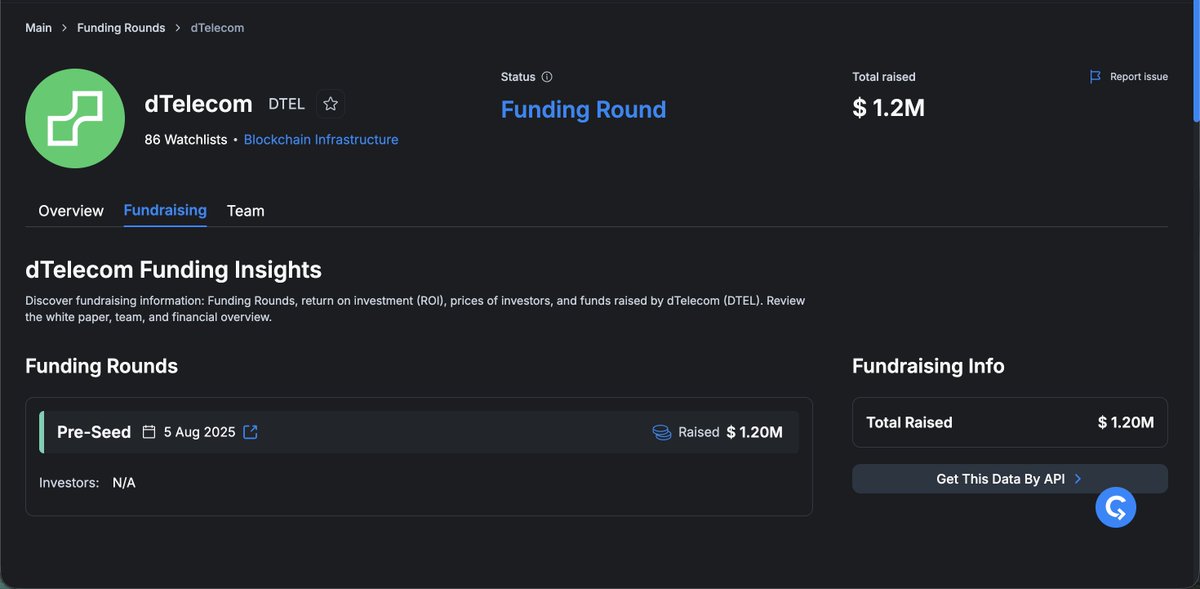Switch to the Overview tab
The width and height of the screenshot is (1200, 589).
tap(70, 210)
